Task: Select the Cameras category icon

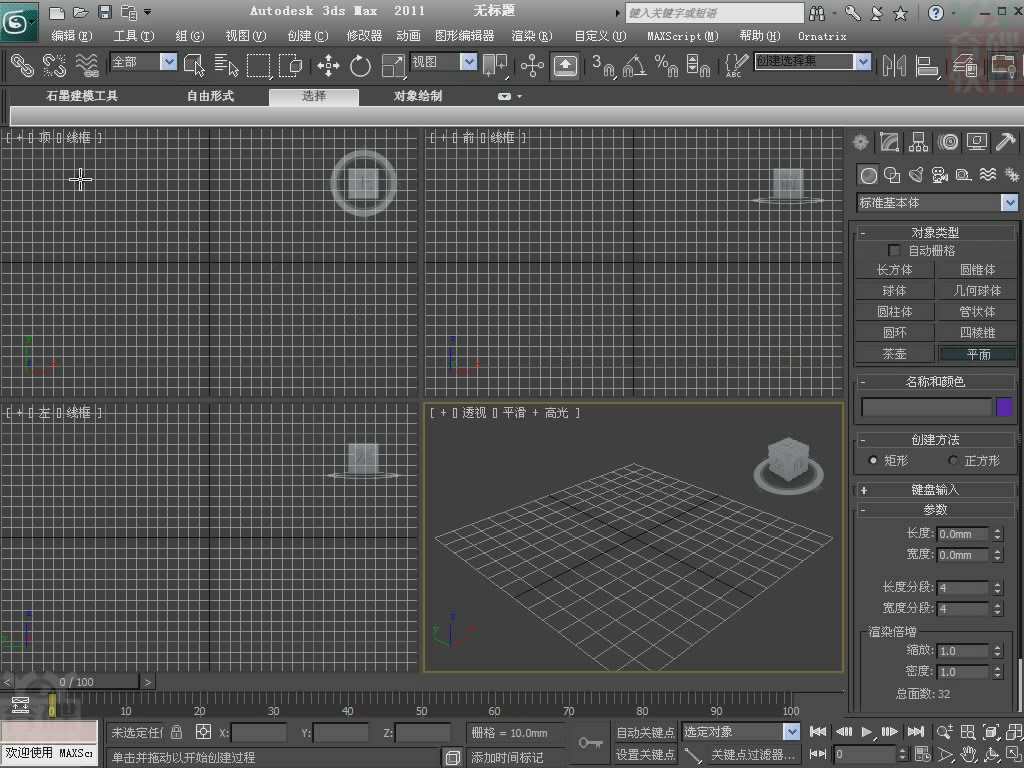Action: 940,175
